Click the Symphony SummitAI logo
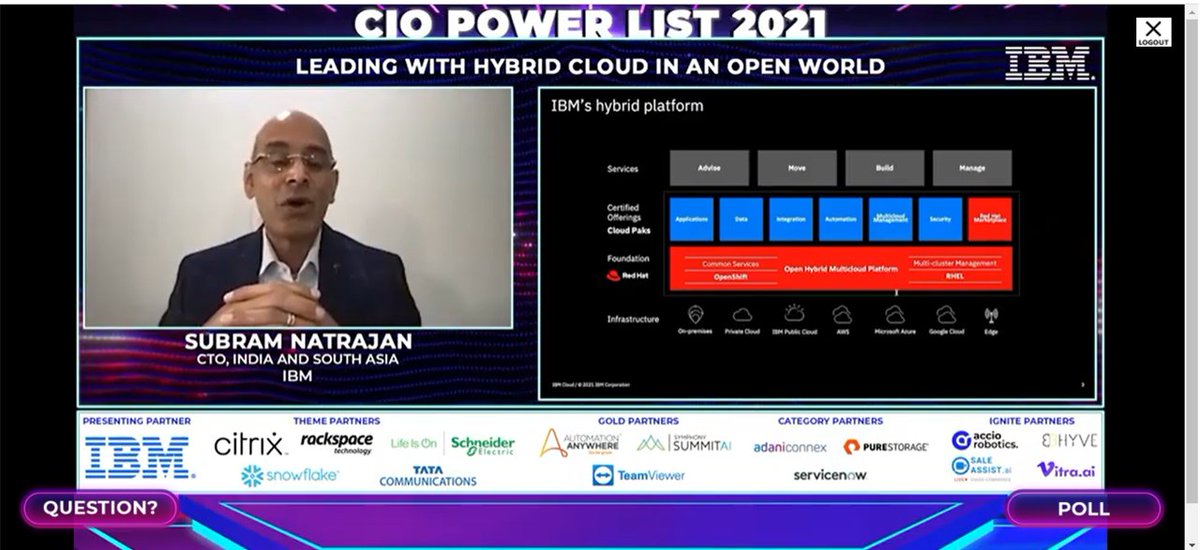 pos(686,442)
